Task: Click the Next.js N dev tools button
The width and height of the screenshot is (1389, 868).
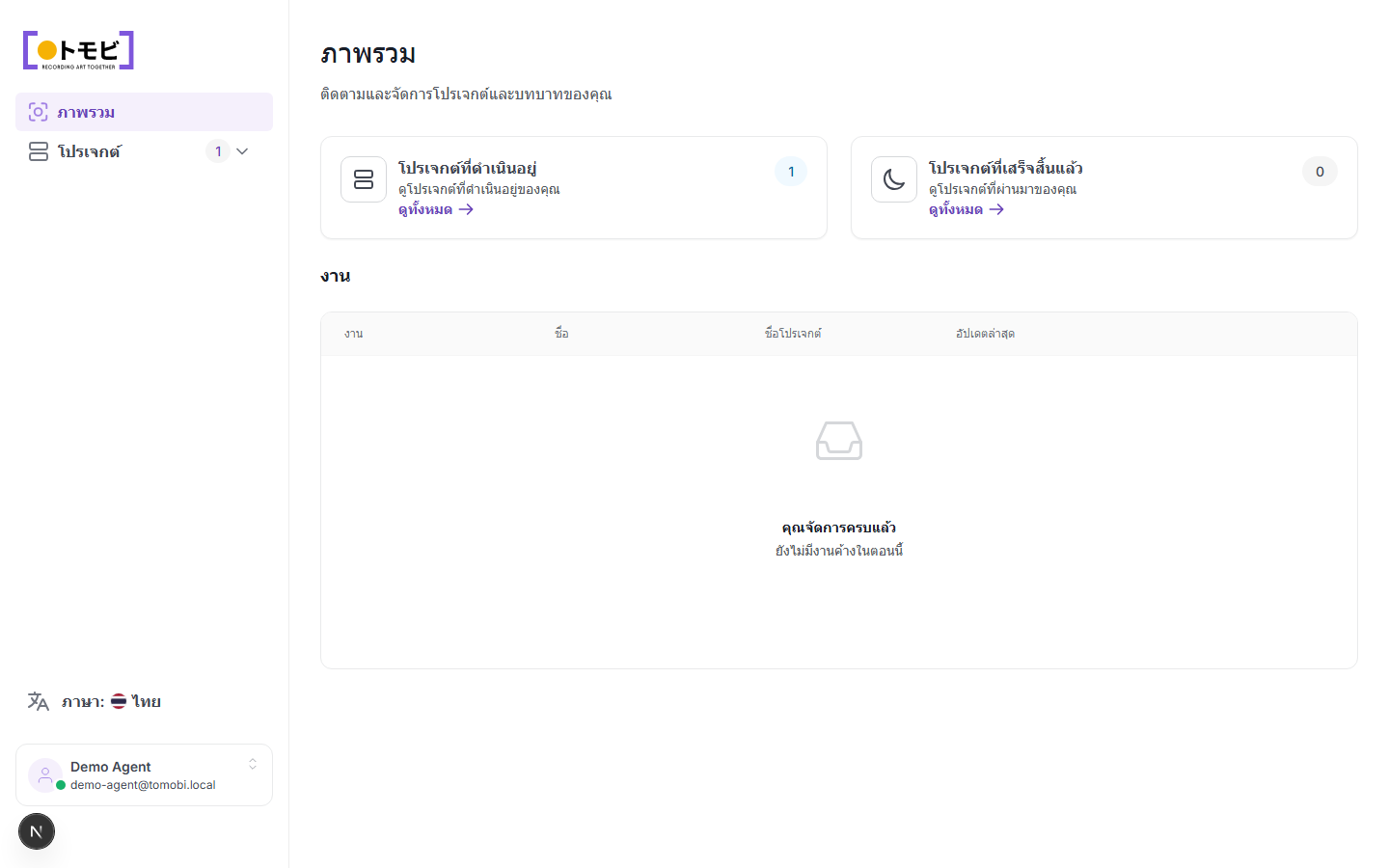Action: [37, 831]
